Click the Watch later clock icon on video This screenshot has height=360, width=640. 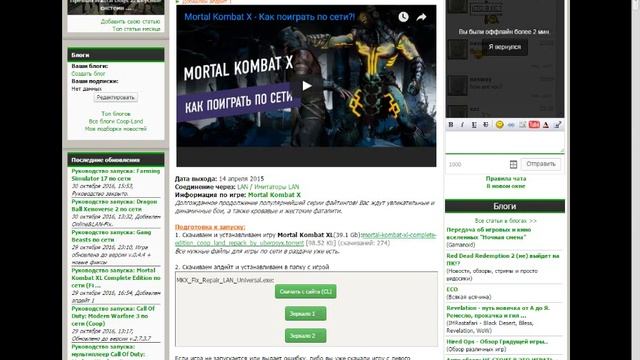point(403,17)
